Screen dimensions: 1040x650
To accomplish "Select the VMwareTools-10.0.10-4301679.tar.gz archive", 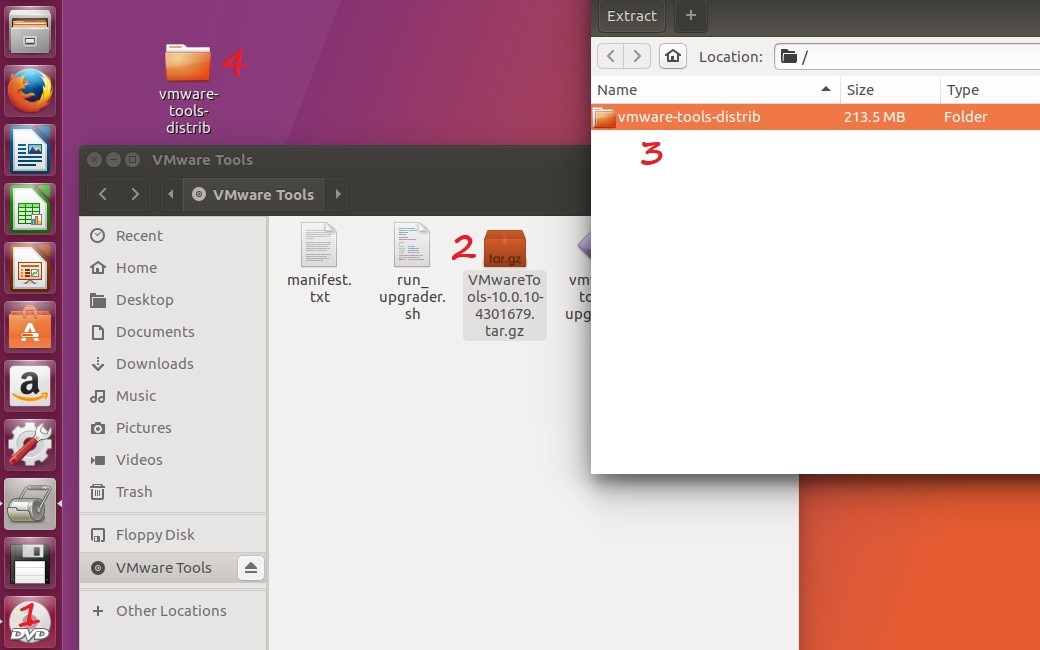I will pyautogui.click(x=505, y=284).
